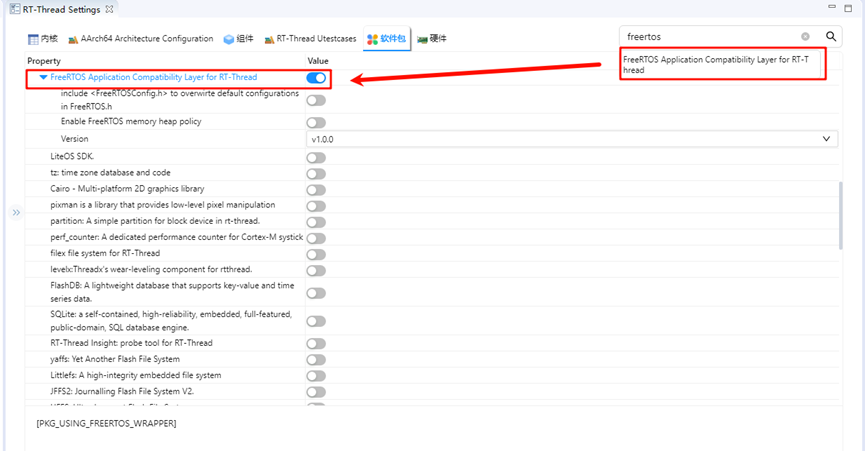
Task: Click the SQLite description row text
Action: click(x=171, y=321)
